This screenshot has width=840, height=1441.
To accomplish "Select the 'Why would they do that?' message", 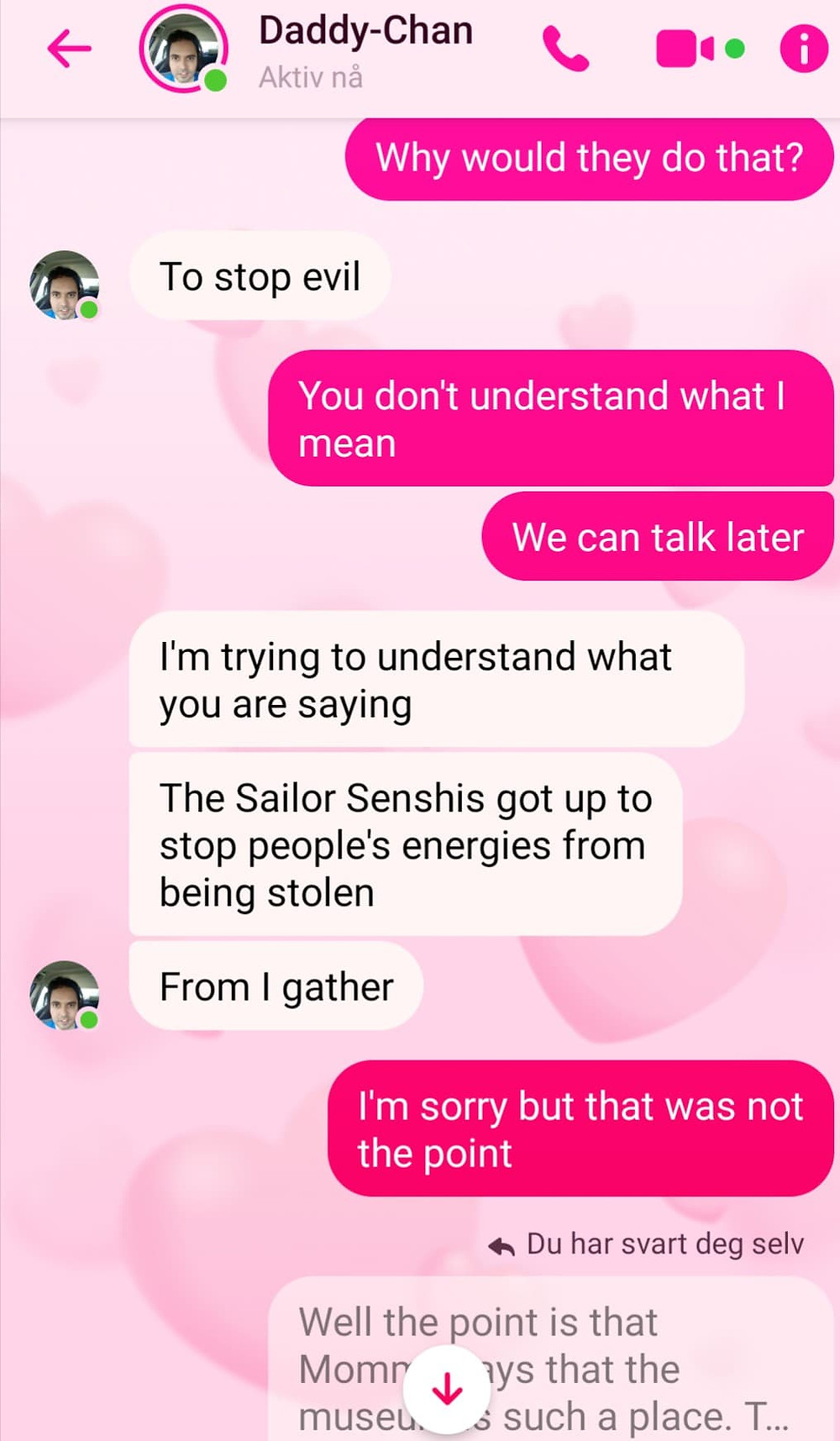I will (x=589, y=158).
